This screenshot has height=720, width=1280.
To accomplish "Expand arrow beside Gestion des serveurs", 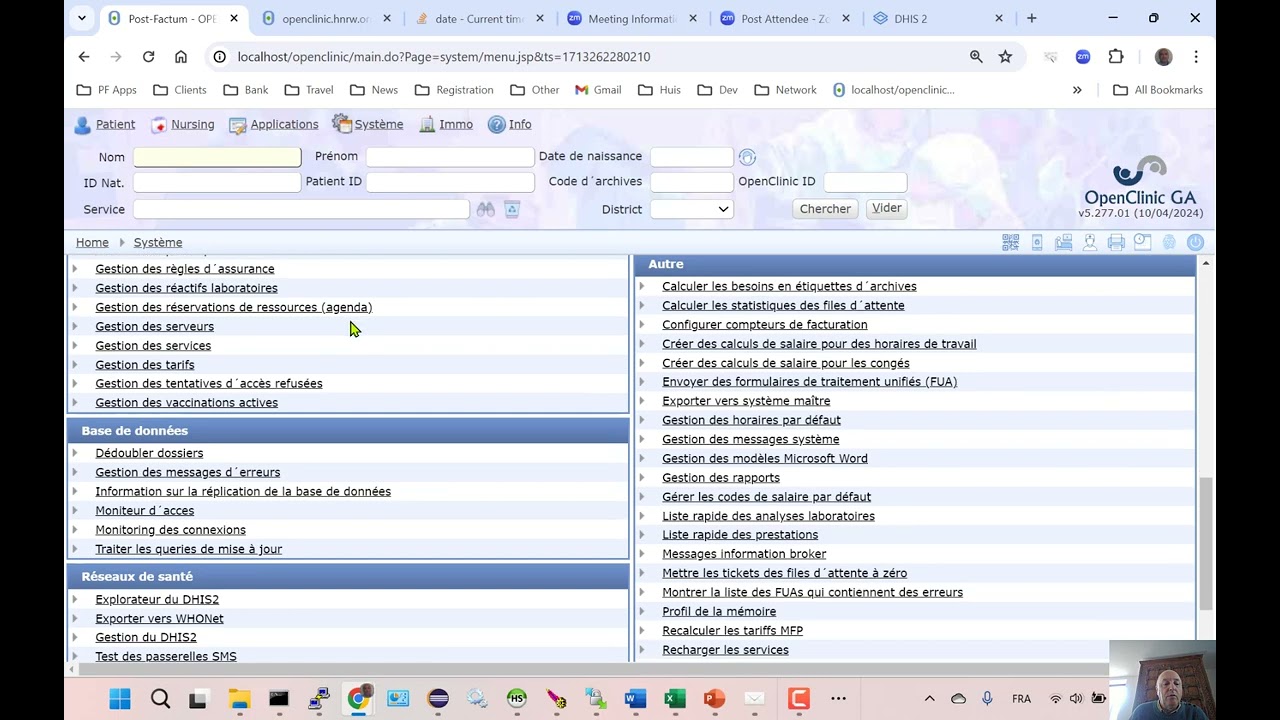I will pos(75,327).
